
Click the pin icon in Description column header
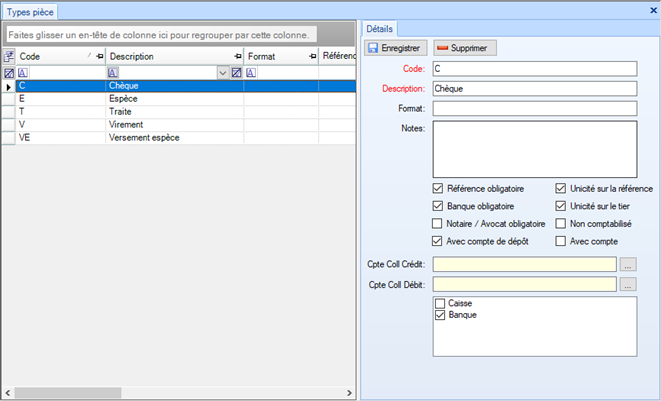tap(237, 57)
